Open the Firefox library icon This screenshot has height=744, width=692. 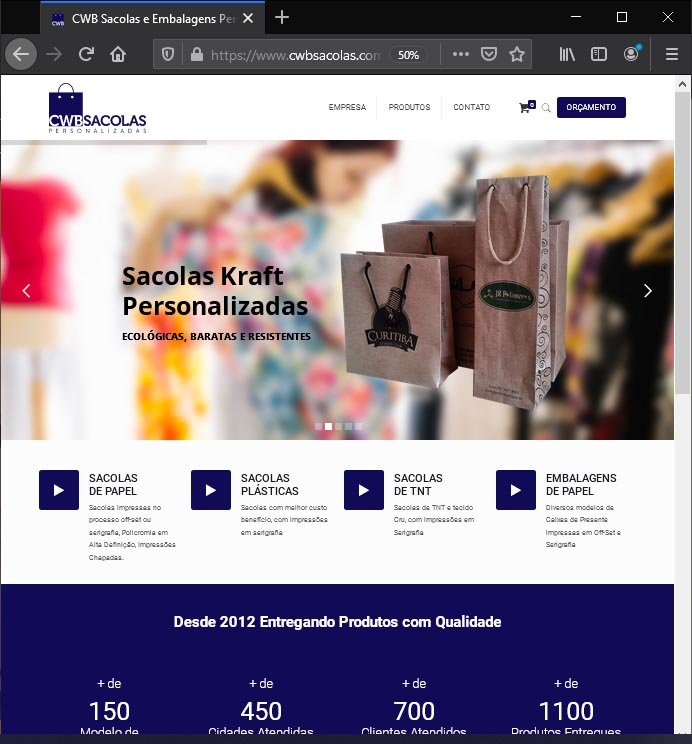(567, 55)
